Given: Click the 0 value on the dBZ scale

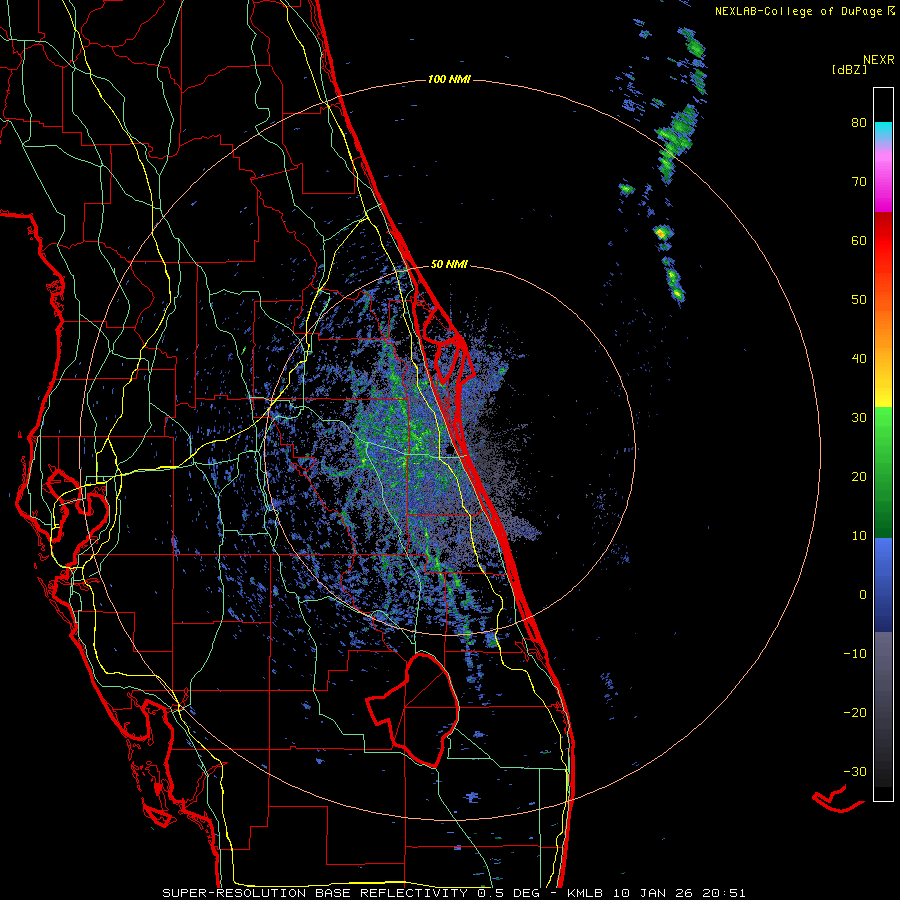Looking at the screenshot, I should [863, 595].
